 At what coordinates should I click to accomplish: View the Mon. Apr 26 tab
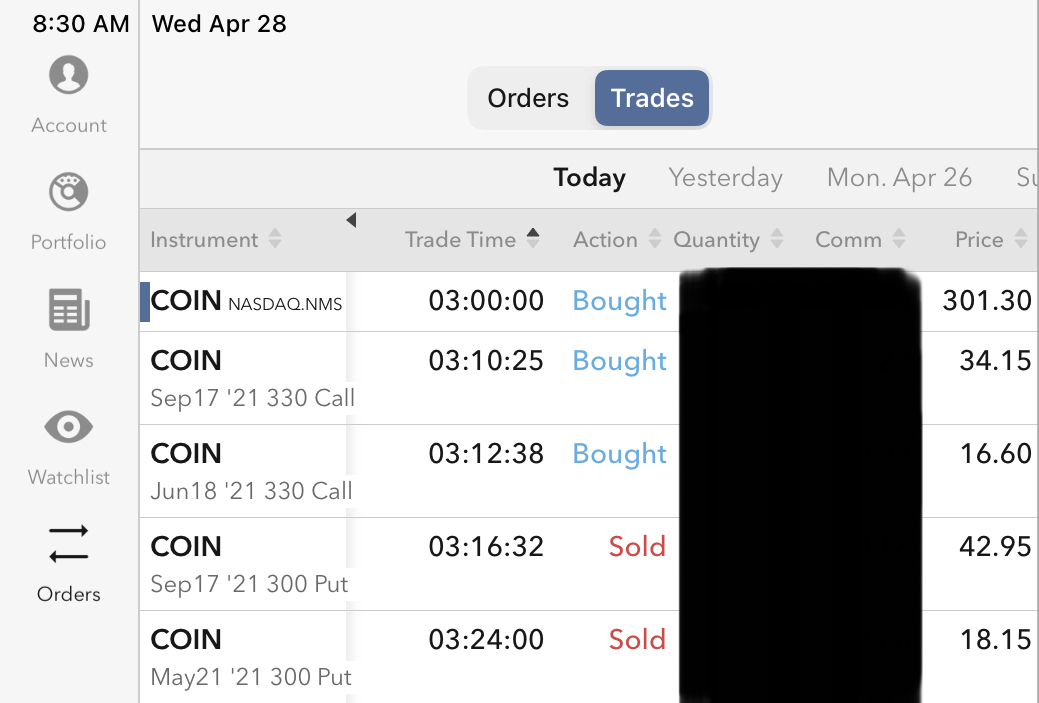click(899, 178)
